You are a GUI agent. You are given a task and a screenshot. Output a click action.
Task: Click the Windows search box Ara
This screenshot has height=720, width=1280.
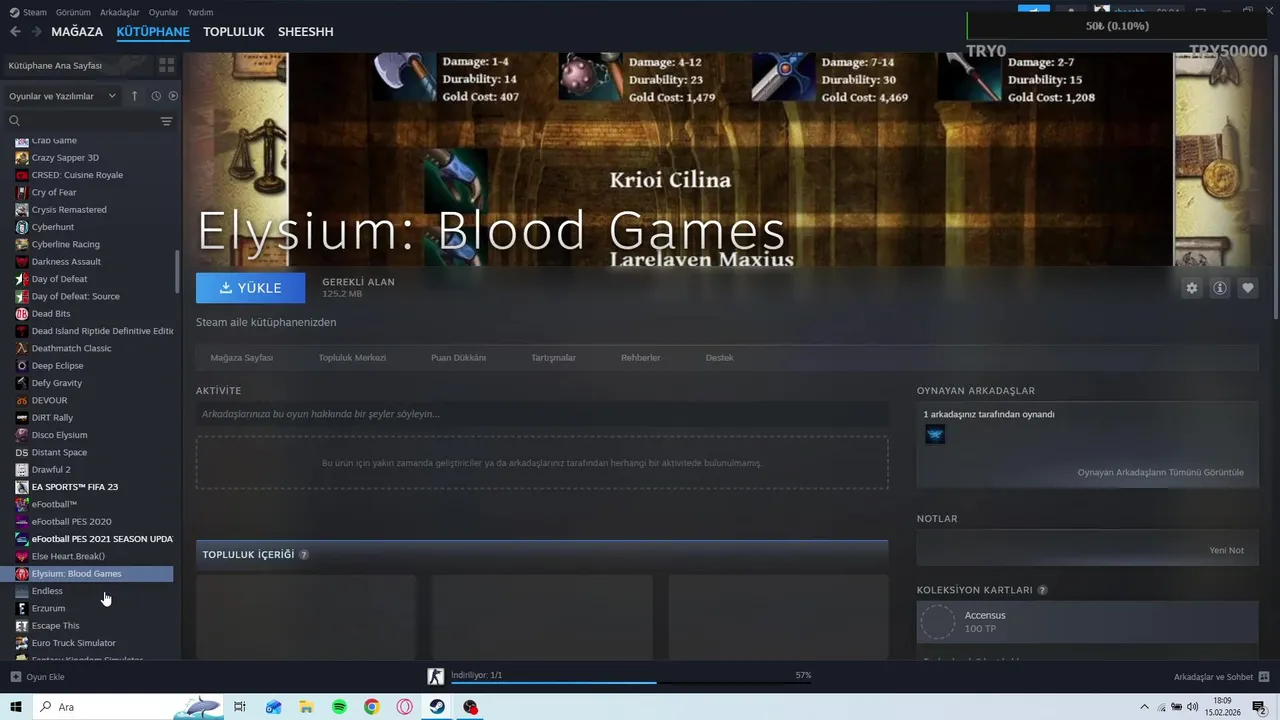128,707
